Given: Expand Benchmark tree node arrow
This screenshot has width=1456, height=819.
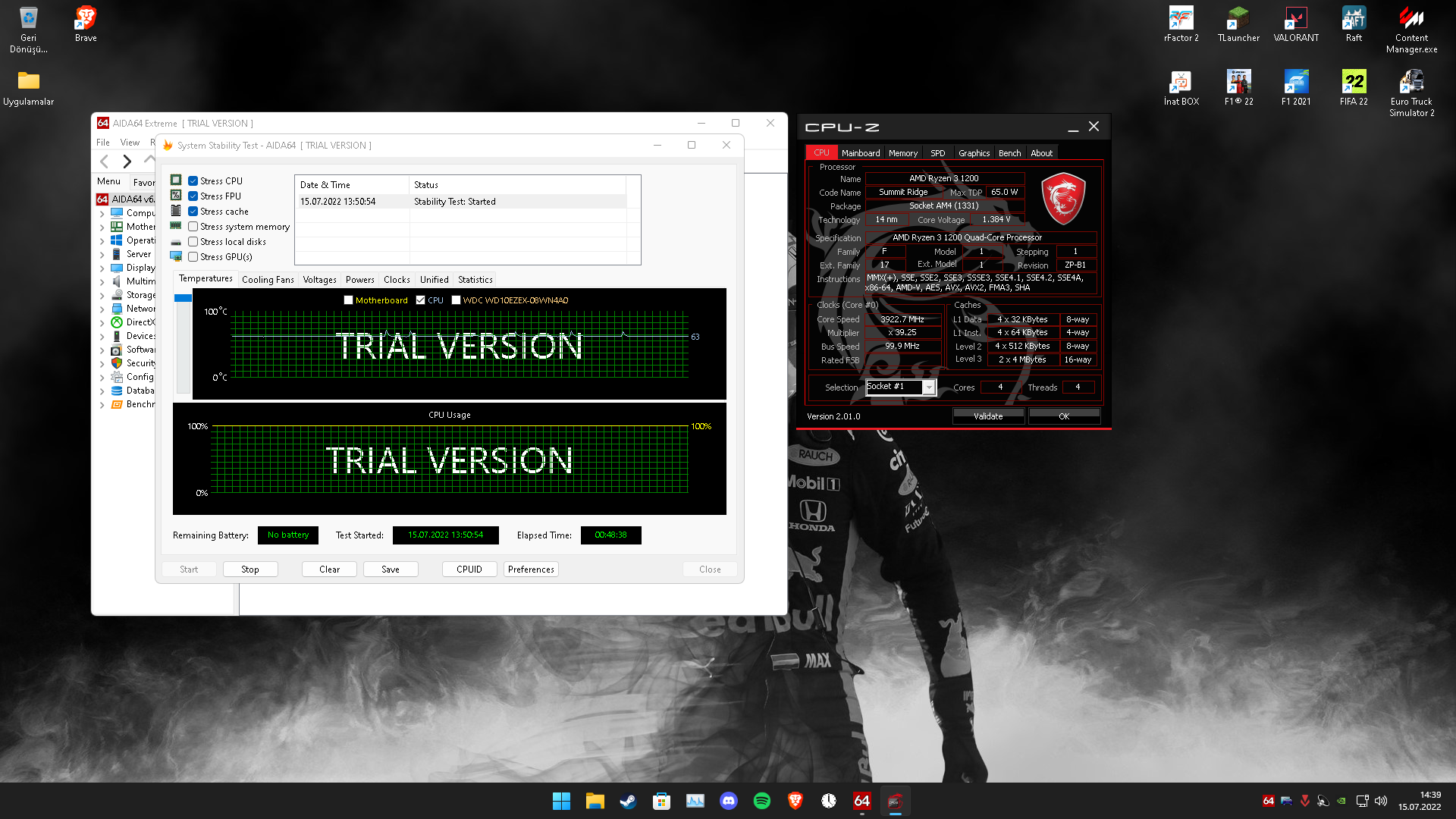Looking at the screenshot, I should (102, 405).
